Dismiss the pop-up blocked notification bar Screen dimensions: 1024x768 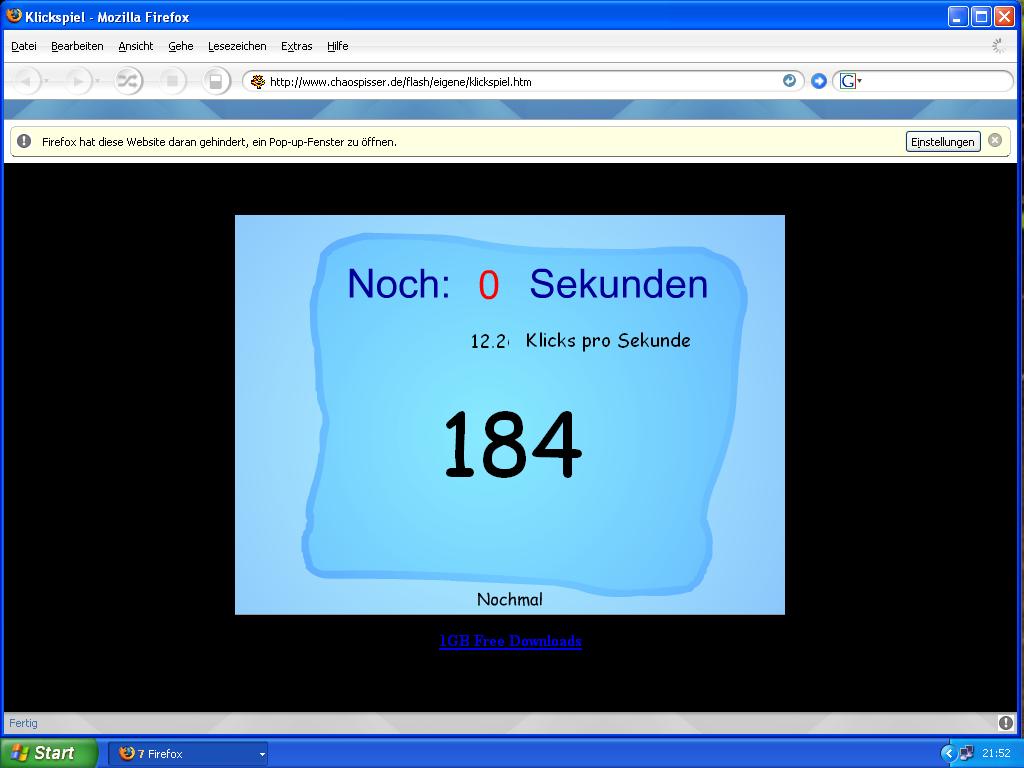pyautogui.click(x=995, y=141)
